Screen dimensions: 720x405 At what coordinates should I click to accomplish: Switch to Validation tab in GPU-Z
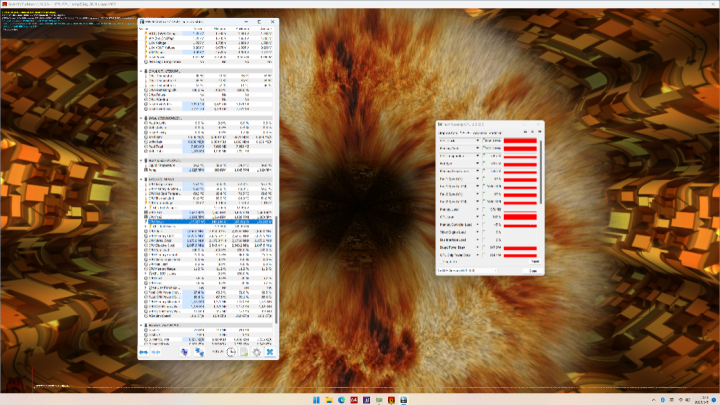494,133
